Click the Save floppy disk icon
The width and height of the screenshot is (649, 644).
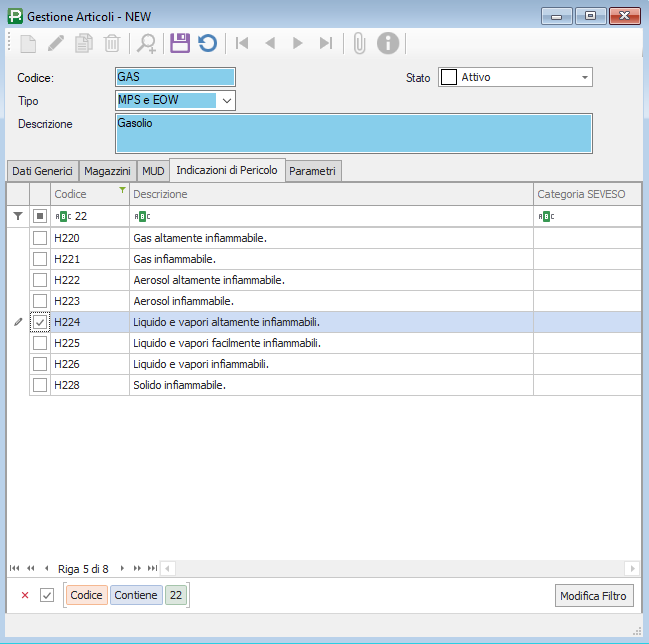click(179, 43)
